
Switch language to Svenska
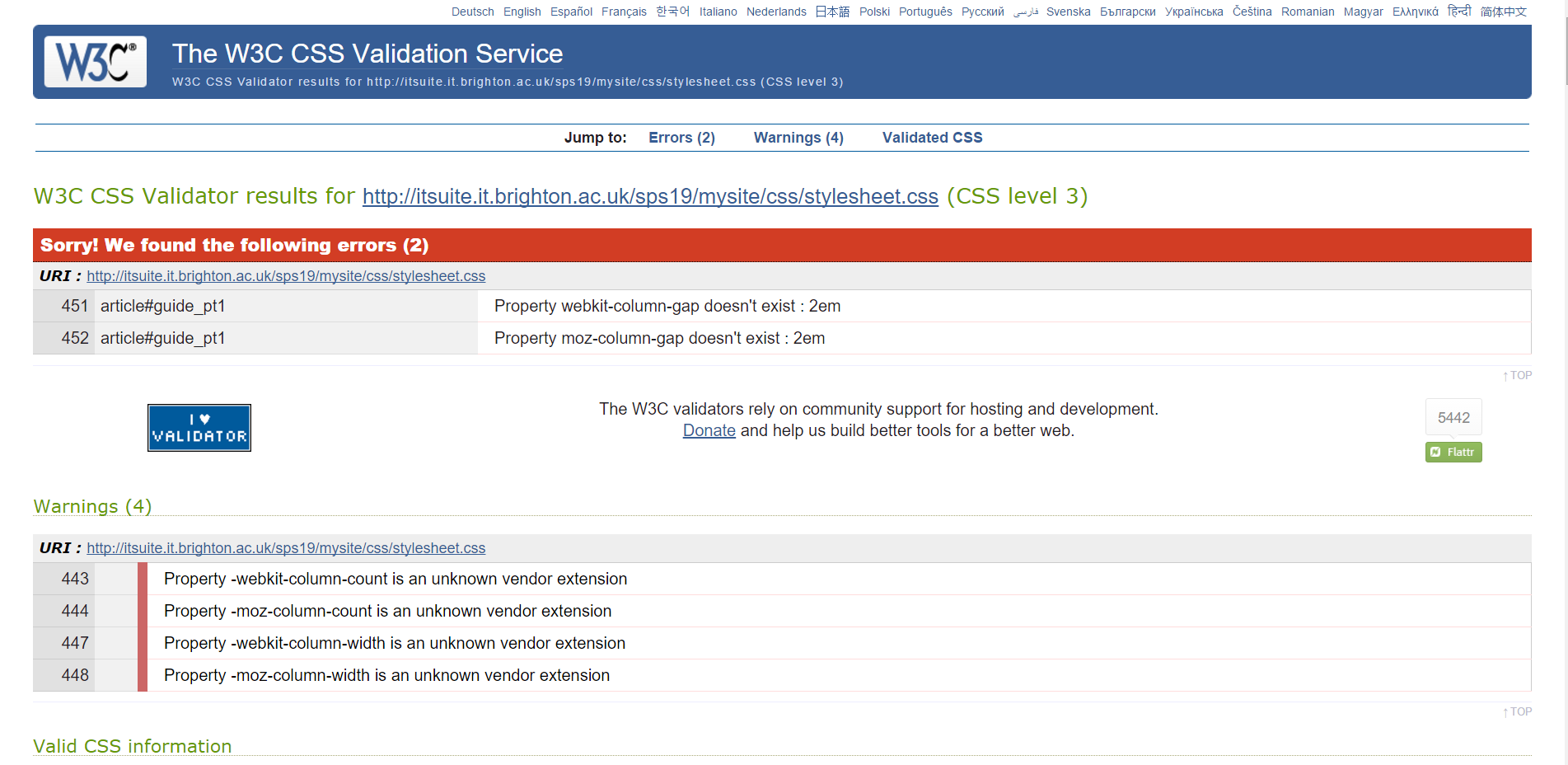[1069, 12]
